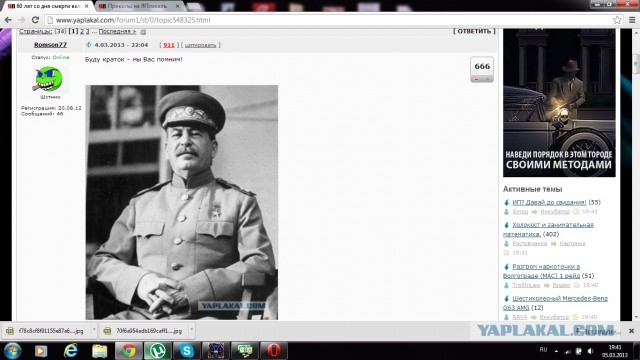
Task: Click the Видео section link
Action: [x=561, y=285]
